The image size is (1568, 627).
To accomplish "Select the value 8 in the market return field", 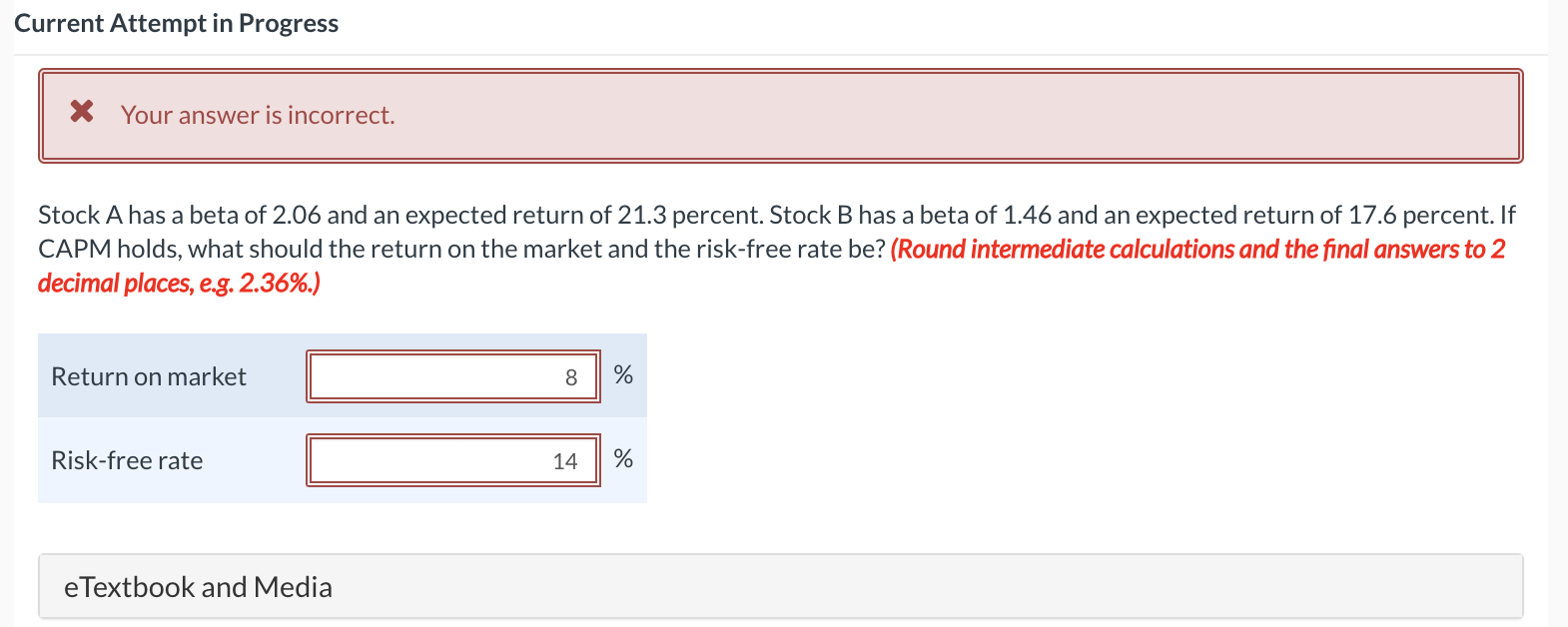I will 571,377.
